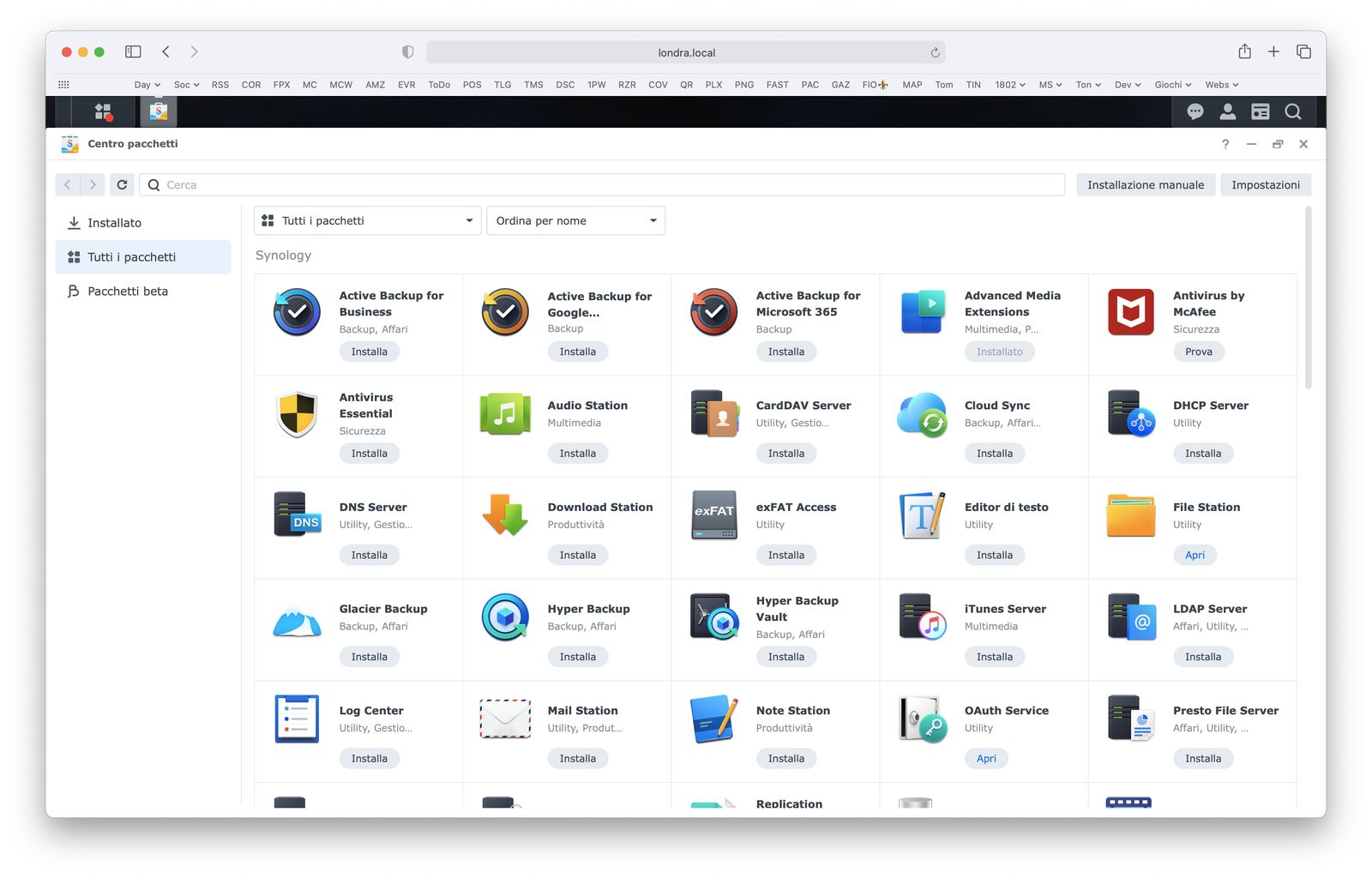The image size is (1372, 878).
Task: Open the Day bookmarks folder dropdown
Action: [147, 85]
